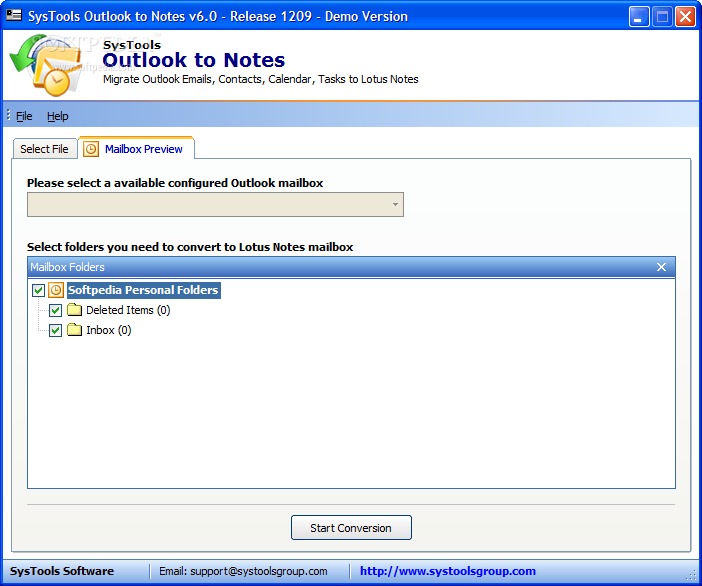Click the window resize grip corner
Viewport: 702px width, 586px height.
click(x=692, y=577)
